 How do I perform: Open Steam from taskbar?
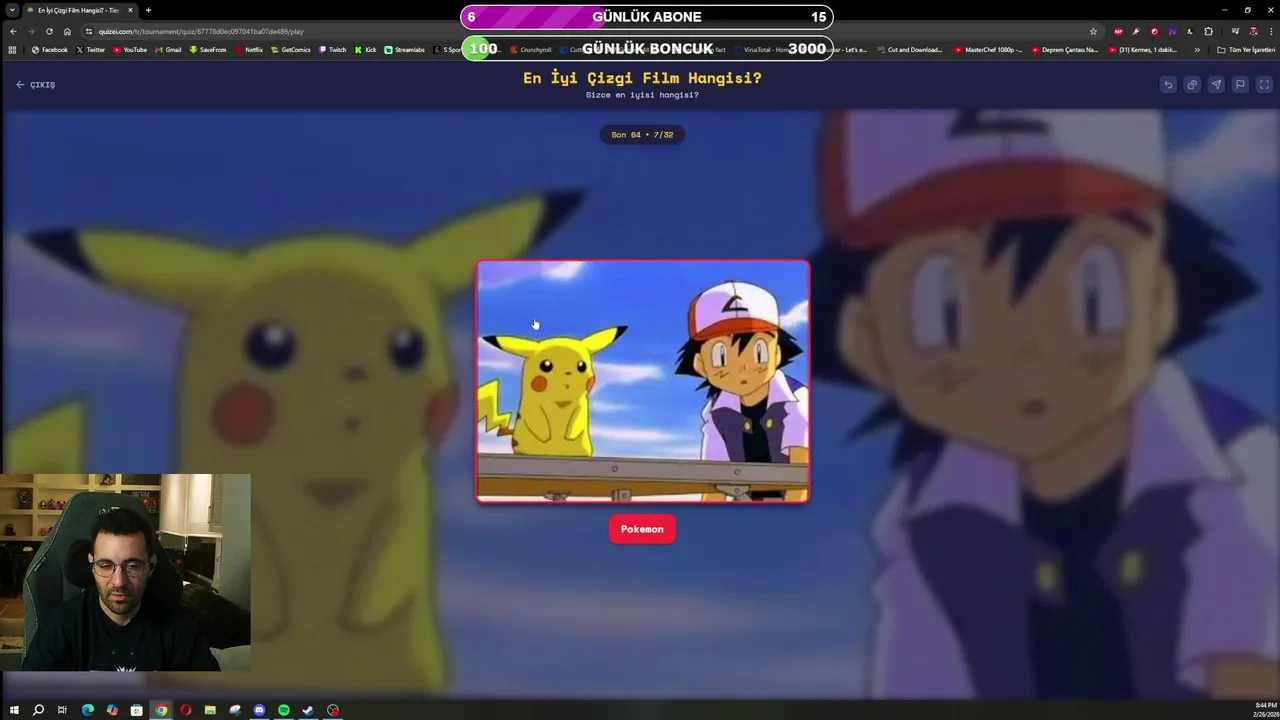pyautogui.click(x=308, y=710)
